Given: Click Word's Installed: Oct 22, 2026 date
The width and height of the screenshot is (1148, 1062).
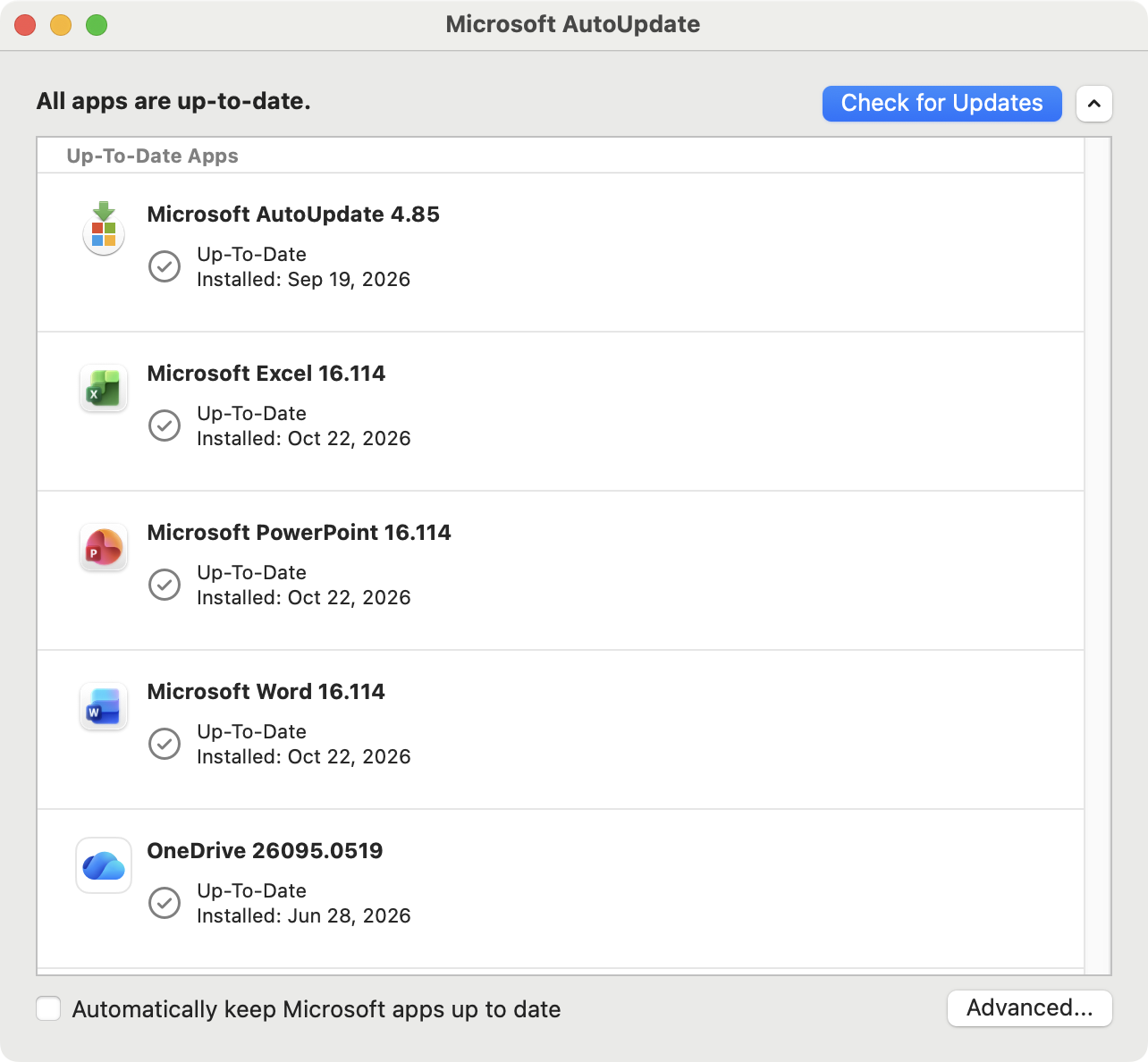Looking at the screenshot, I should pyautogui.click(x=303, y=757).
